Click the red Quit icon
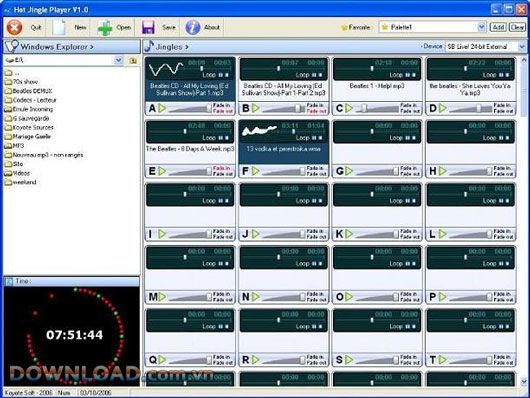 15,27
